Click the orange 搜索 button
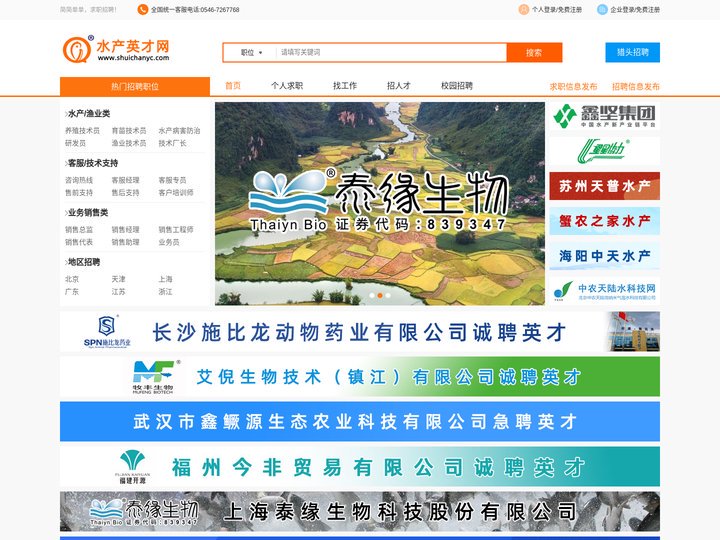This screenshot has width=720, height=540. pos(534,53)
